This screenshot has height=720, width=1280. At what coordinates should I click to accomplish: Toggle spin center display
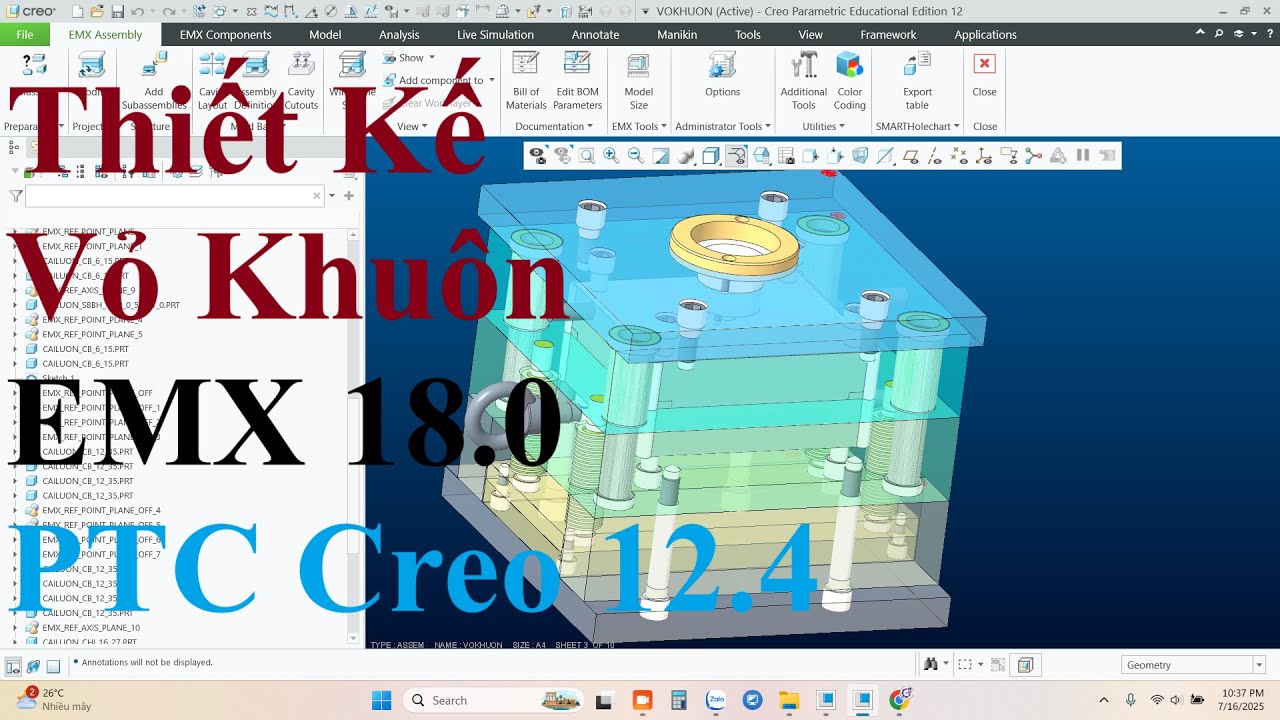pos(1033,156)
